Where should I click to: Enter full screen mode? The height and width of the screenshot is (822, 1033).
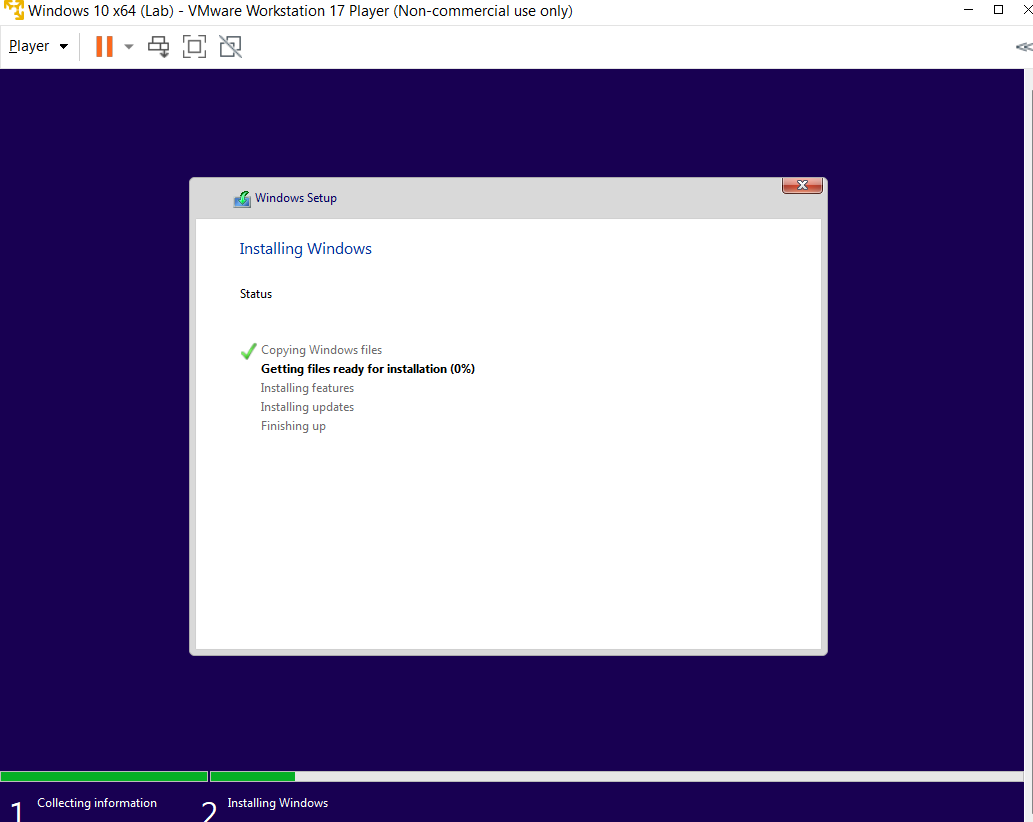194,46
